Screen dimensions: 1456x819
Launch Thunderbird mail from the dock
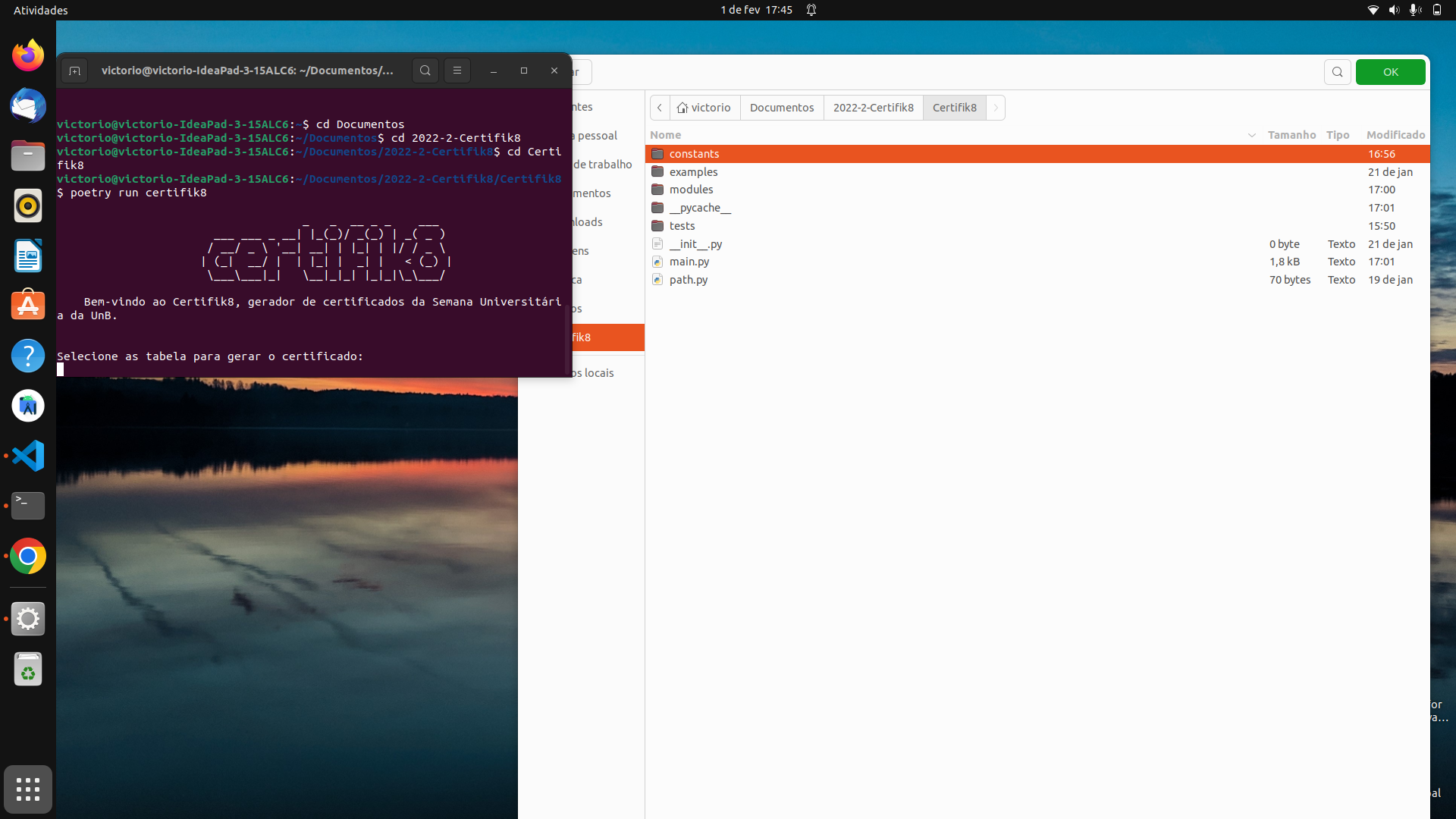tap(28, 105)
